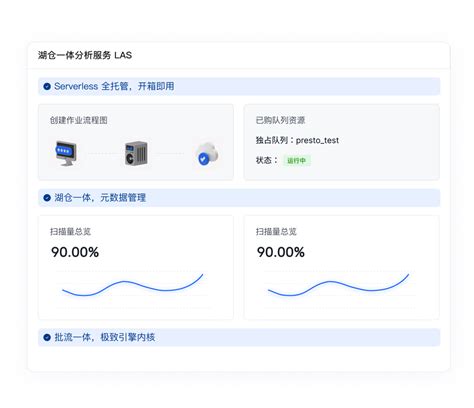Click the 独占队列:presto_test text
Screen dimensions: 474x408
coord(297,140)
